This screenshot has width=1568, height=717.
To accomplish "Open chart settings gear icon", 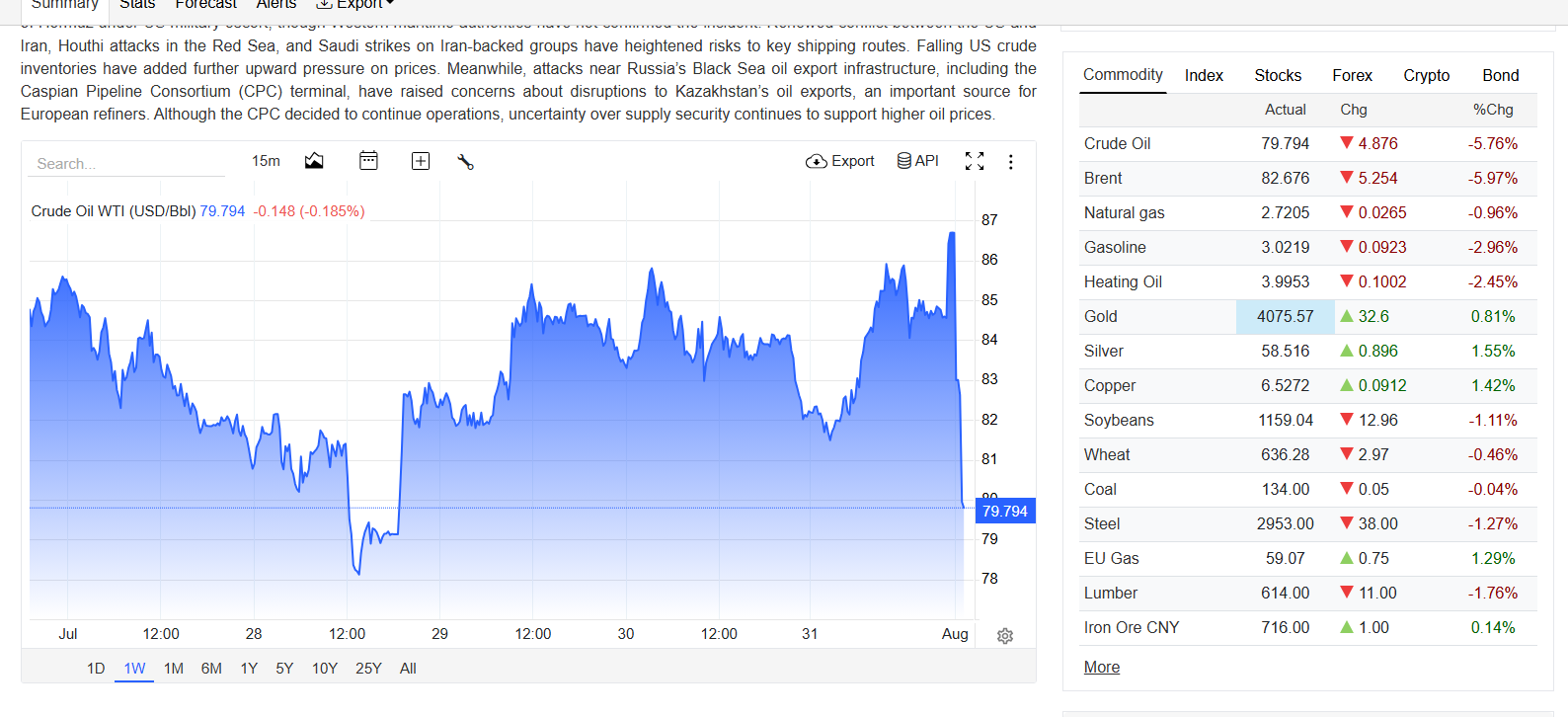I will click(x=1005, y=636).
